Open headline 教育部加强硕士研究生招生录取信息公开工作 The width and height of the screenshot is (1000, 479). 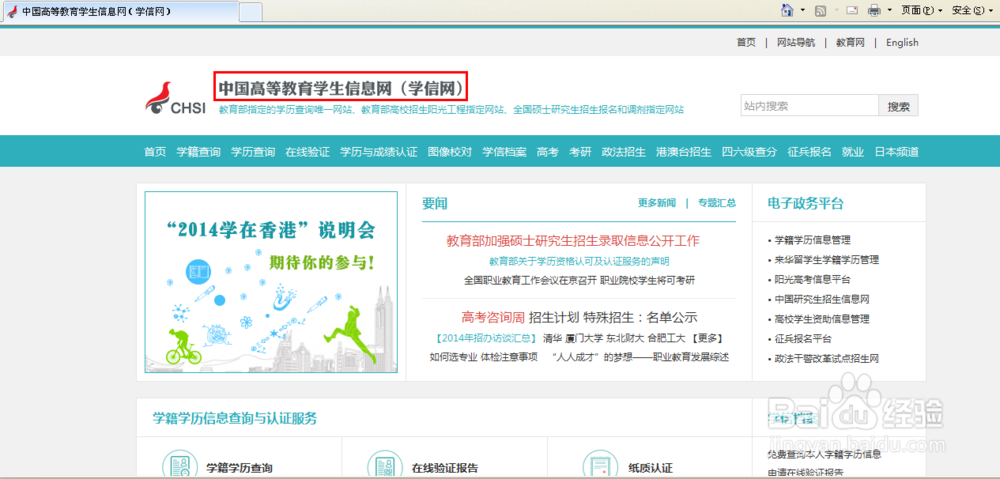[x=573, y=240]
